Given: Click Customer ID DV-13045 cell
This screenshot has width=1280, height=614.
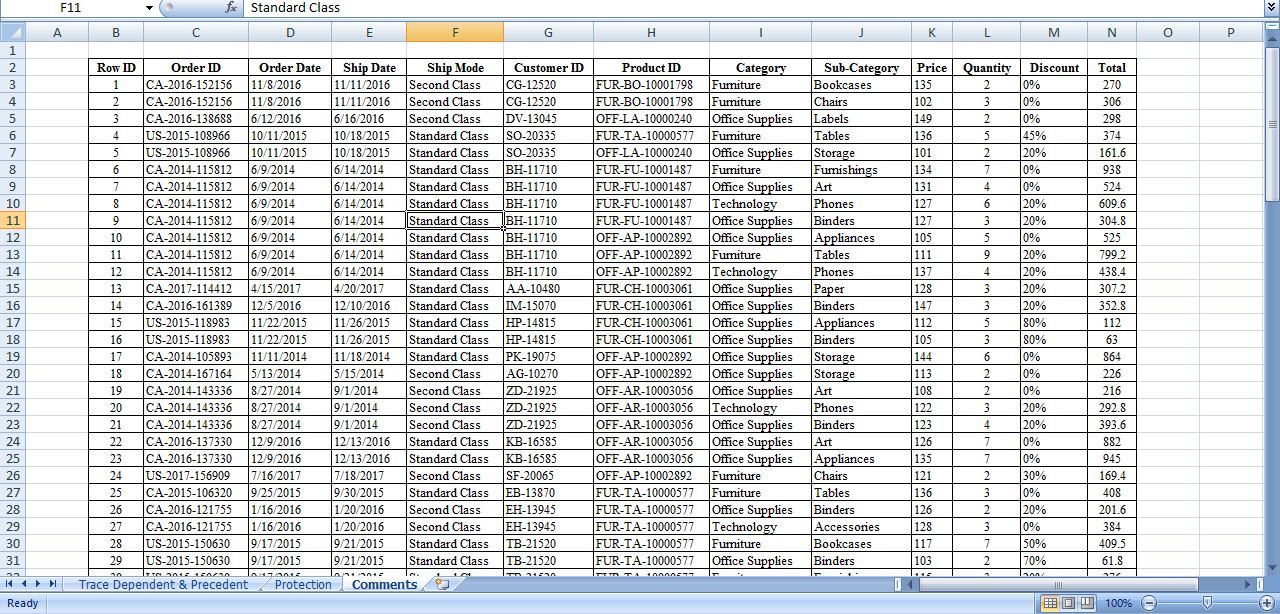Looking at the screenshot, I should (x=548, y=118).
